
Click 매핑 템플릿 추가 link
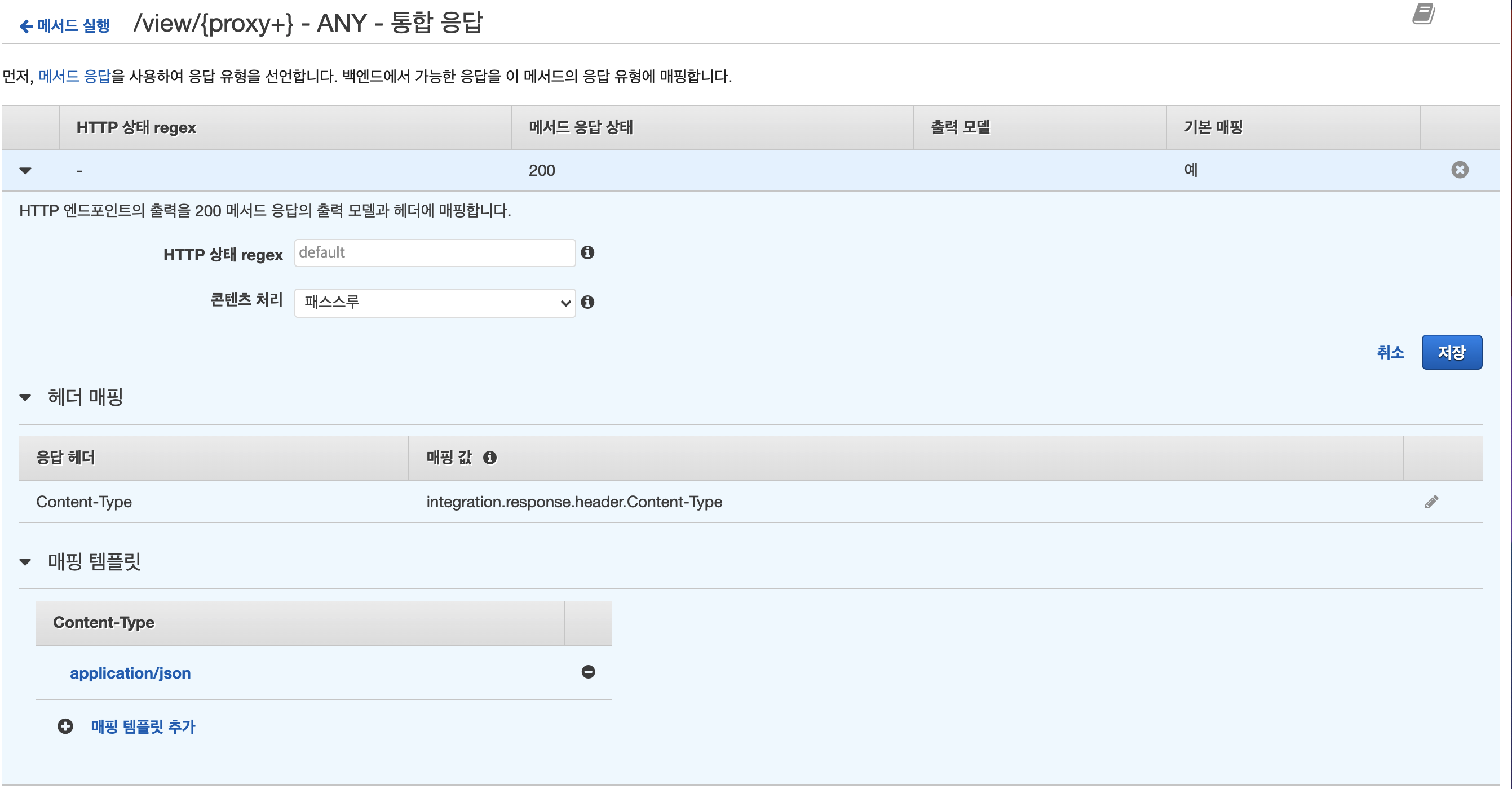(x=143, y=727)
